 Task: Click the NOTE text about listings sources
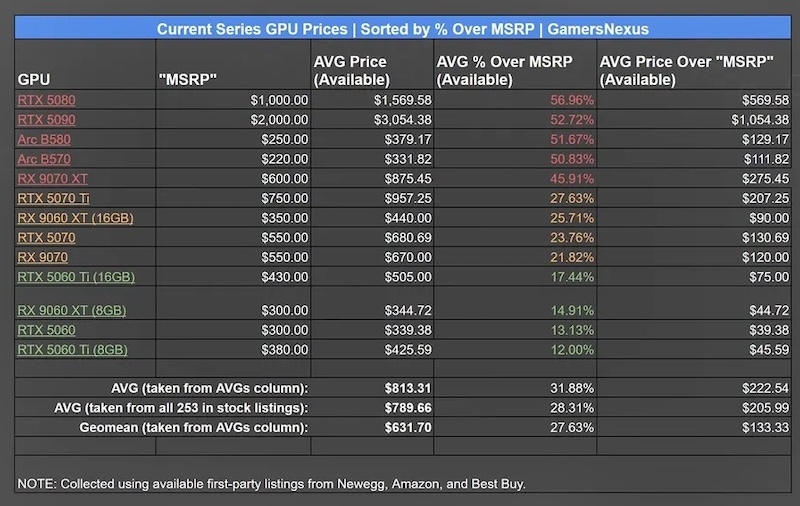(271, 484)
